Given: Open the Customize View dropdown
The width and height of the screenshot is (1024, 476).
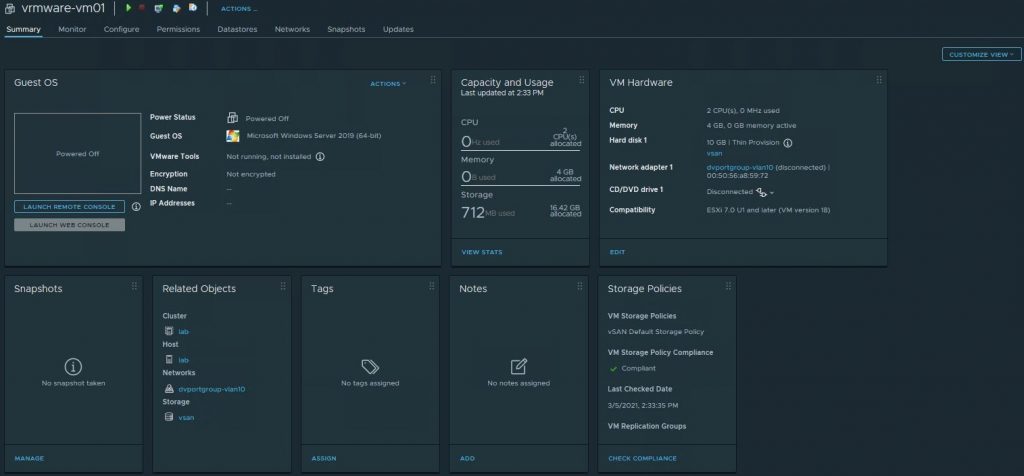Looking at the screenshot, I should coord(982,55).
